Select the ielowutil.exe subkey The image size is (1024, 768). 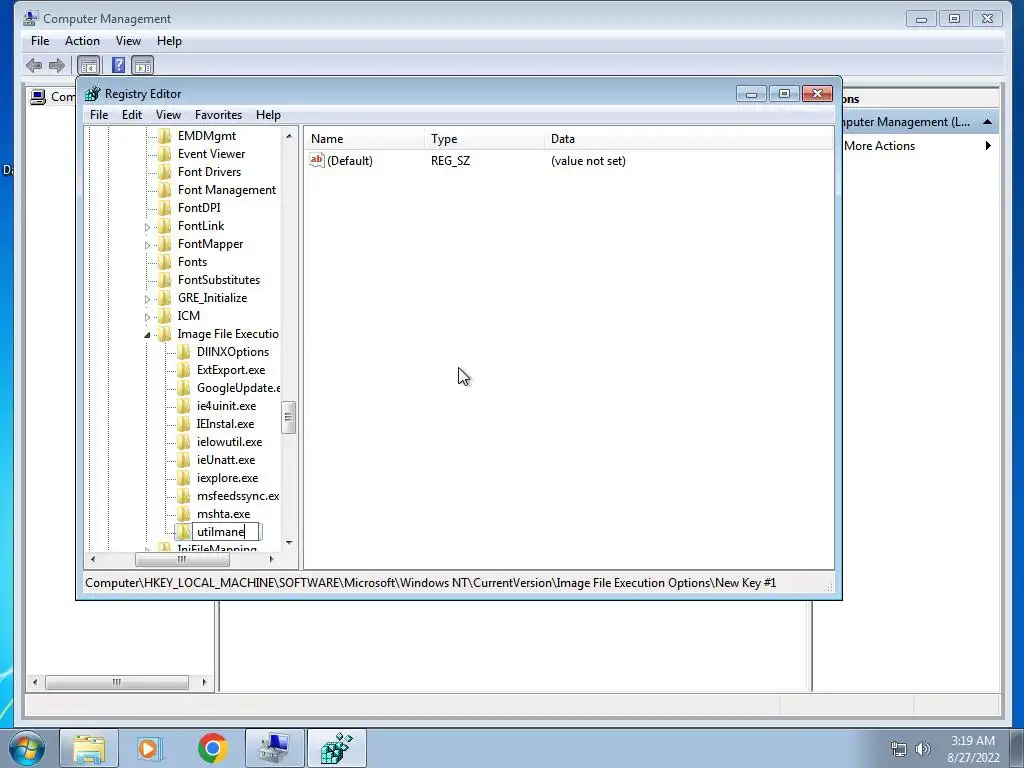pyautogui.click(x=229, y=442)
